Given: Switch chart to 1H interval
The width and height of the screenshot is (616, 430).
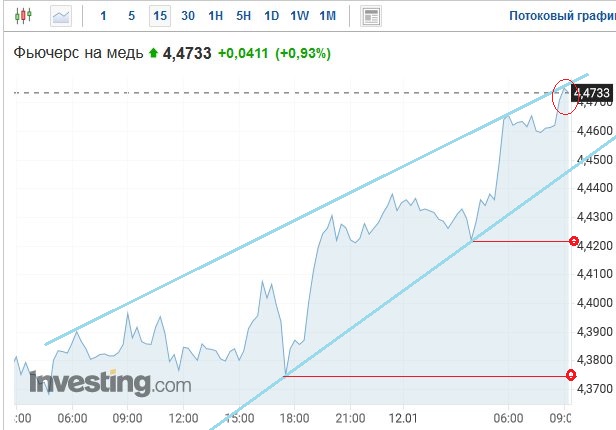Looking at the screenshot, I should (216, 16).
